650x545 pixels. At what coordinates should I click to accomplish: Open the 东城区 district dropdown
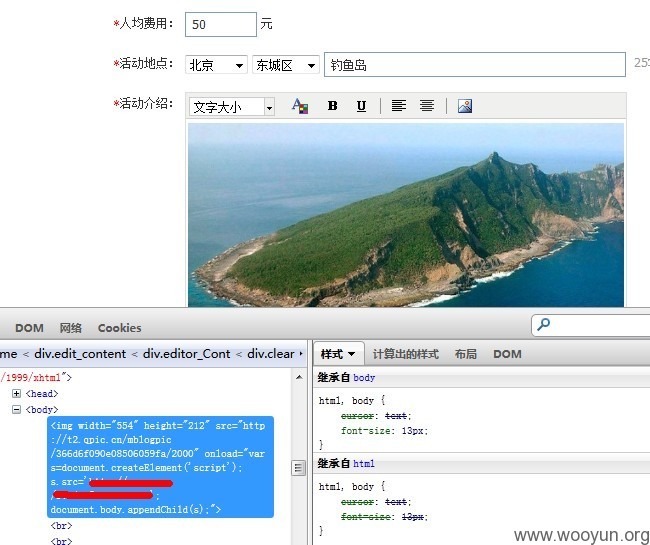point(286,65)
